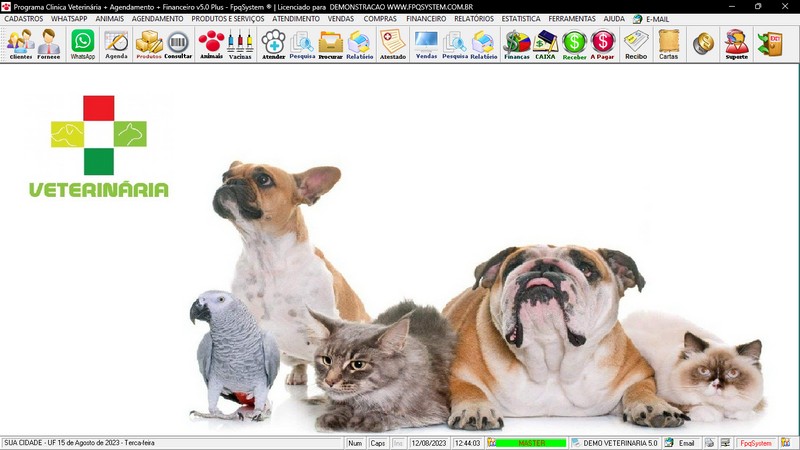Start Atender paw-with-cross icon

coord(273,44)
